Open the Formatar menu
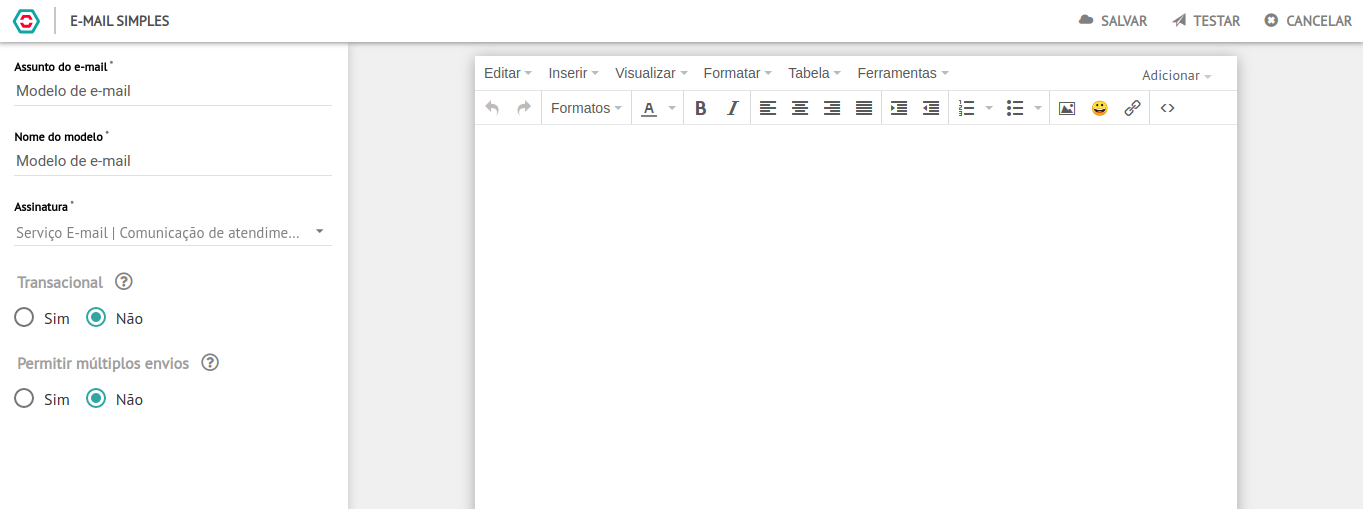 point(738,73)
